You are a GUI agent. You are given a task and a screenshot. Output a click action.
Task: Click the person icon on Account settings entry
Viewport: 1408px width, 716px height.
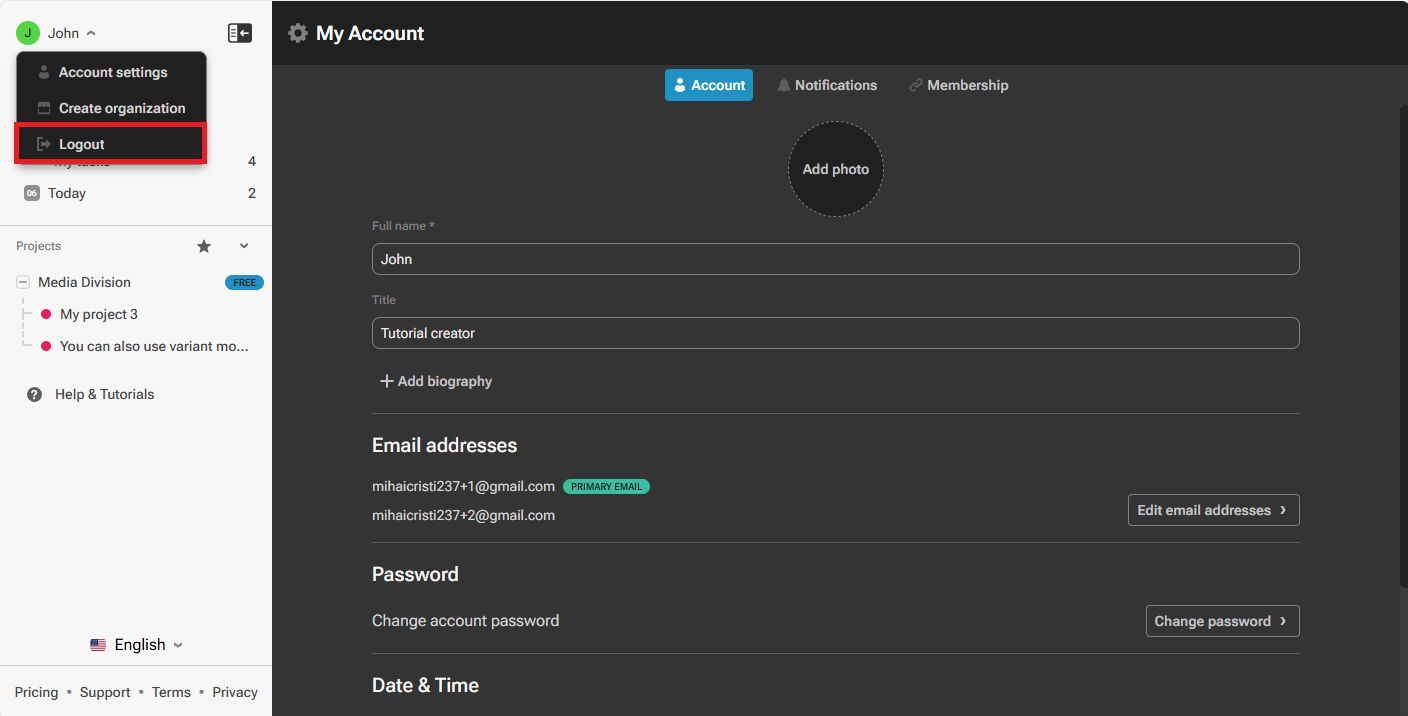coord(42,71)
